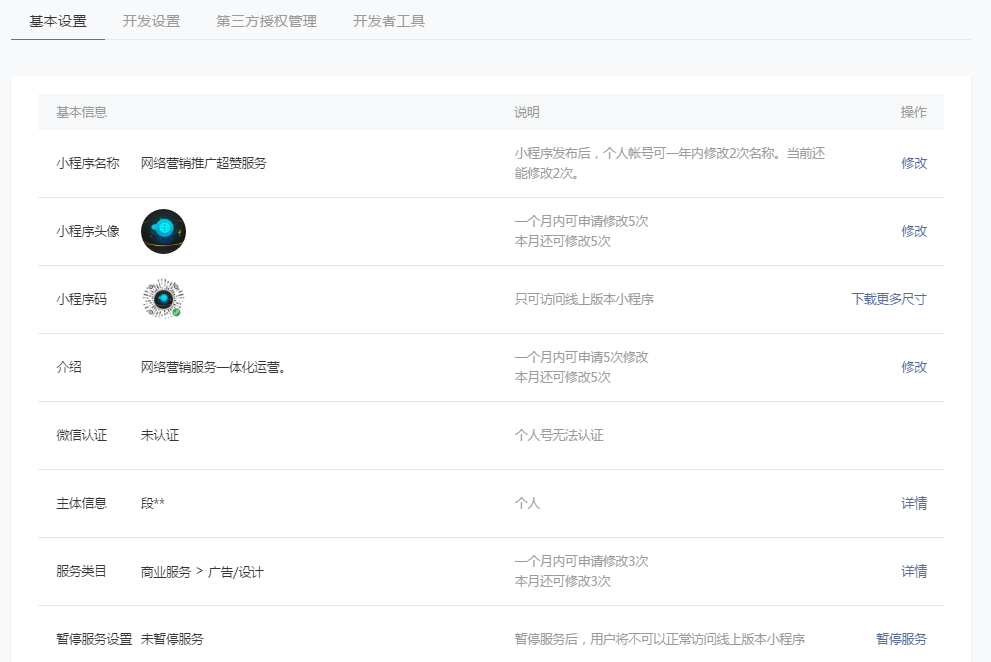This screenshot has width=991, height=662.
Task: Click the mini program avatar image
Action: click(163, 231)
